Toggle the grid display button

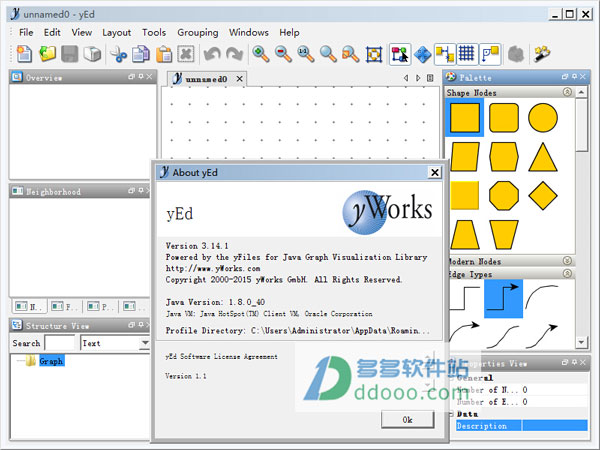467,54
